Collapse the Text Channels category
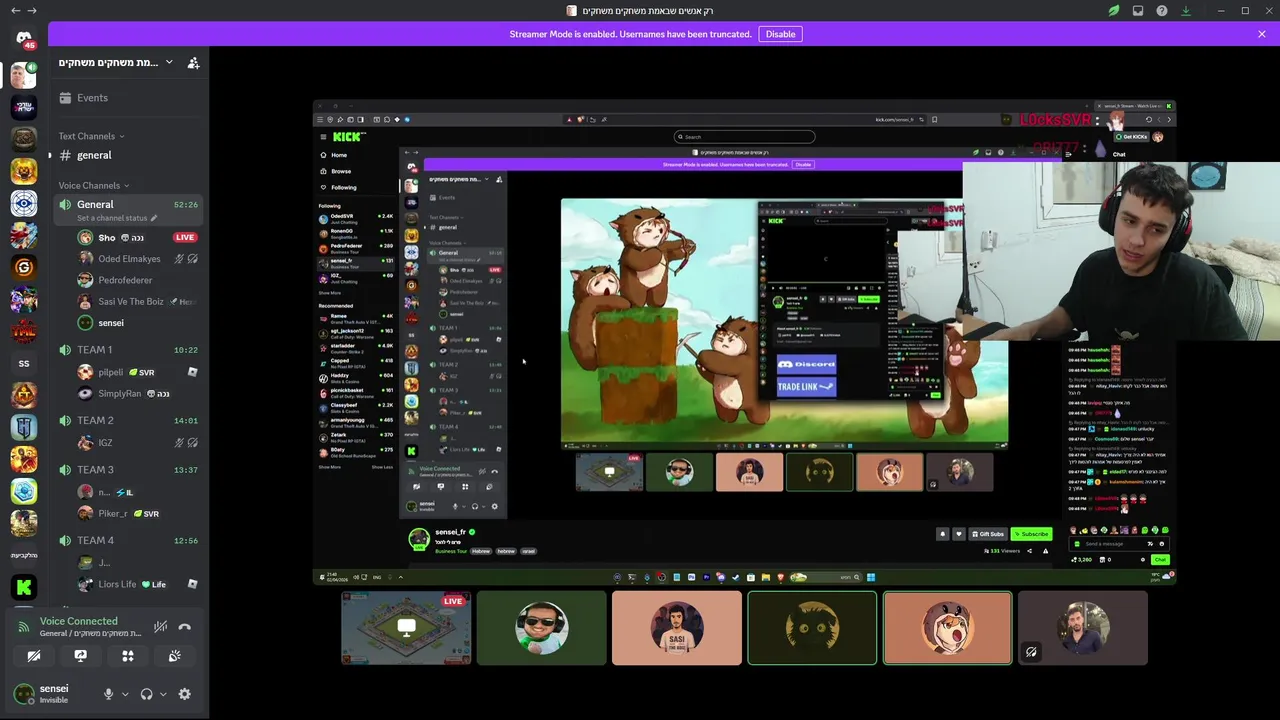The image size is (1280, 720). coord(91,136)
